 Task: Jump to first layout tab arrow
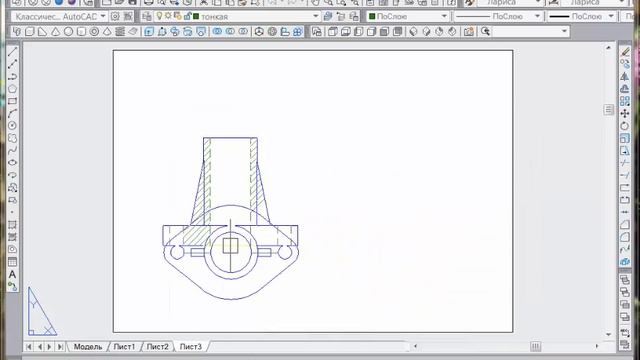coord(29,347)
